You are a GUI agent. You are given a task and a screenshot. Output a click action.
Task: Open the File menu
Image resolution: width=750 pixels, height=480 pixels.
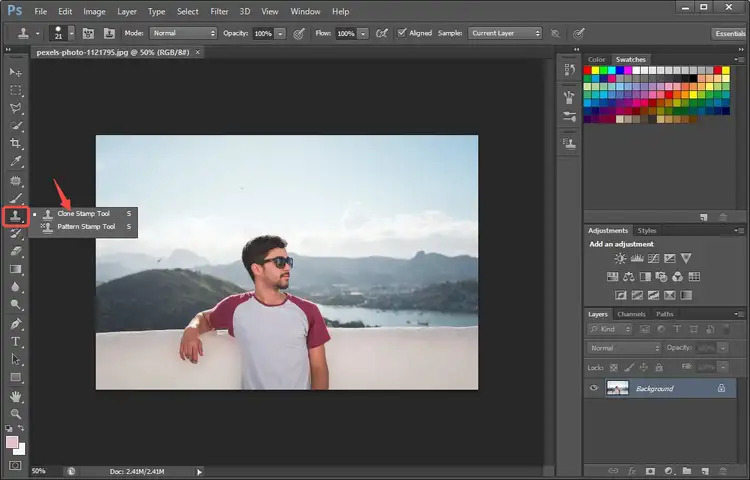click(41, 11)
